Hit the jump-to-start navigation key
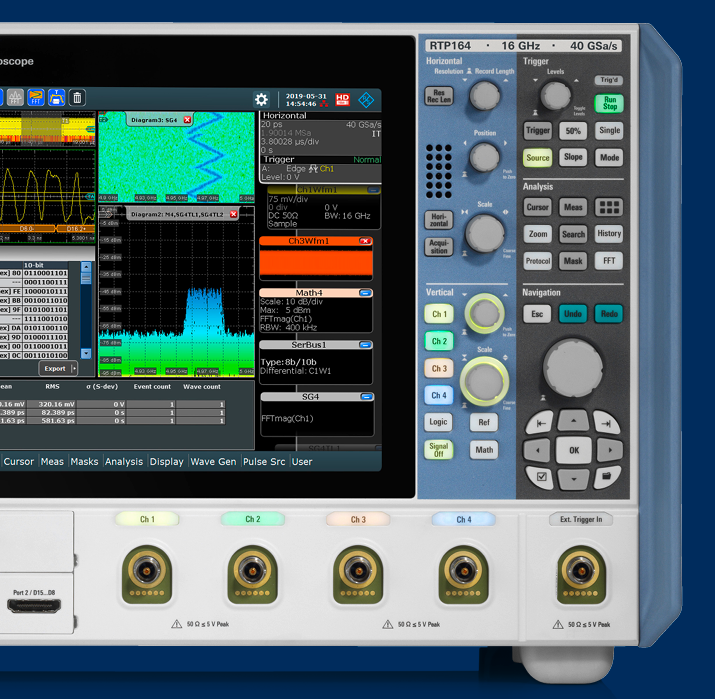715x699 pixels. coord(540,423)
